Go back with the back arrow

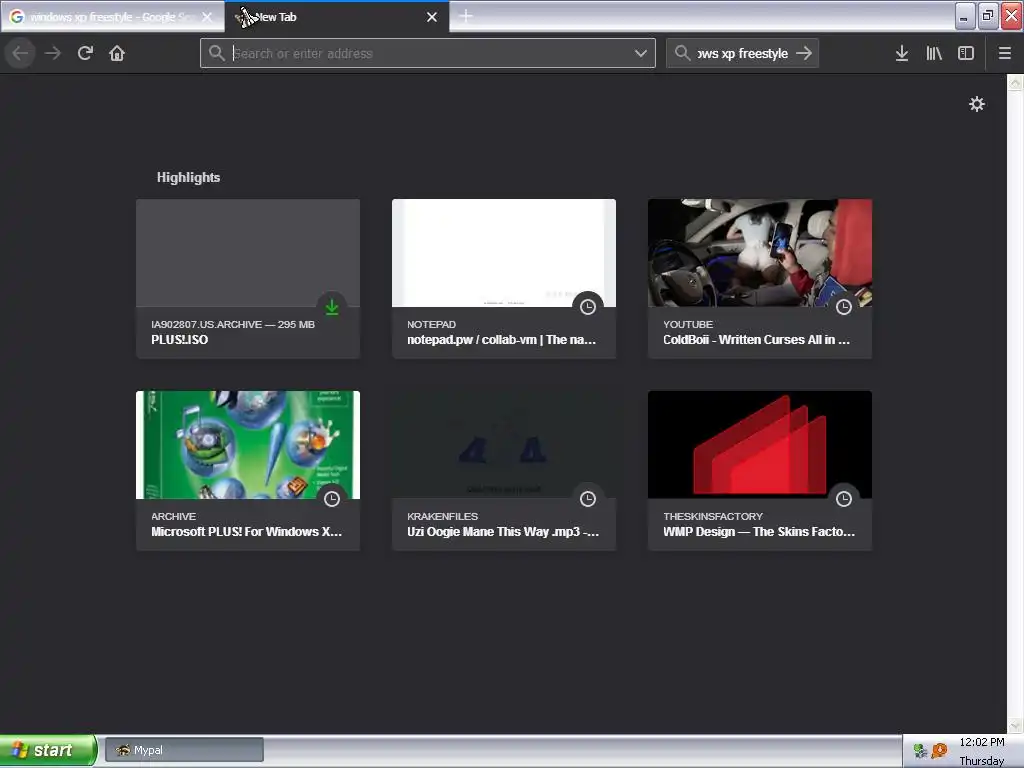click(20, 53)
